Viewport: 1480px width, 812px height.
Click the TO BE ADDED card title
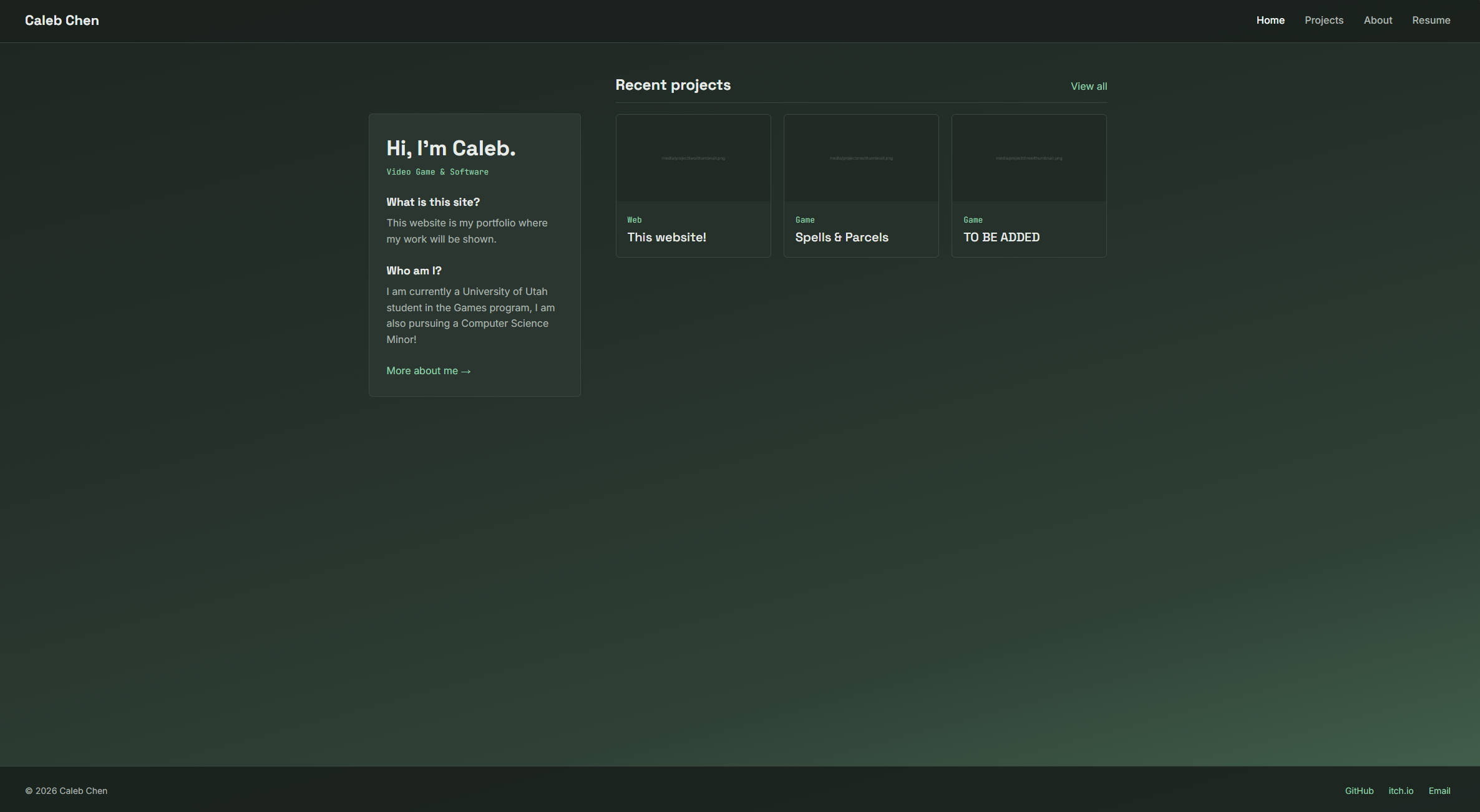coord(1001,238)
